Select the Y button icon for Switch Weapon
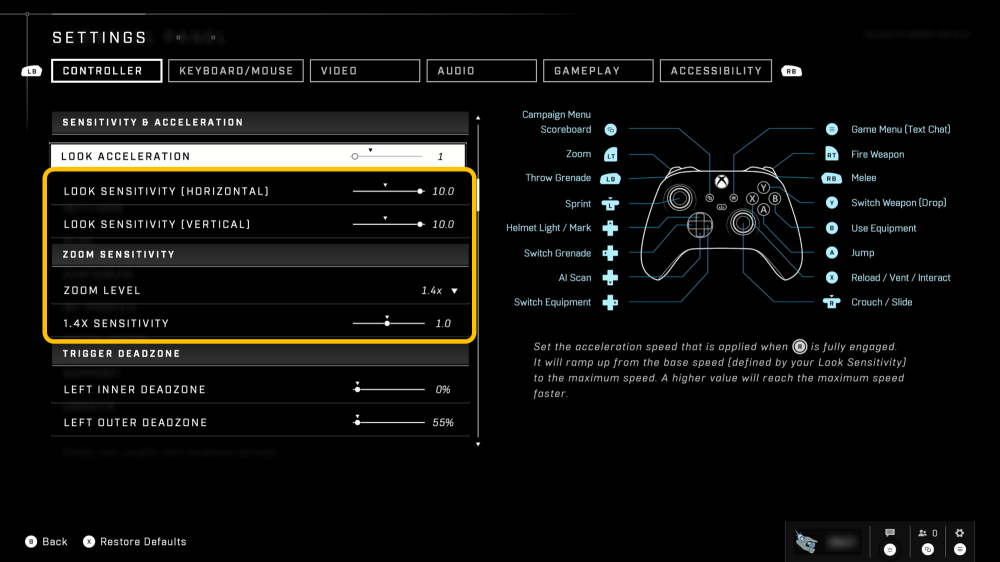Image resolution: width=1000 pixels, height=562 pixels. point(832,203)
